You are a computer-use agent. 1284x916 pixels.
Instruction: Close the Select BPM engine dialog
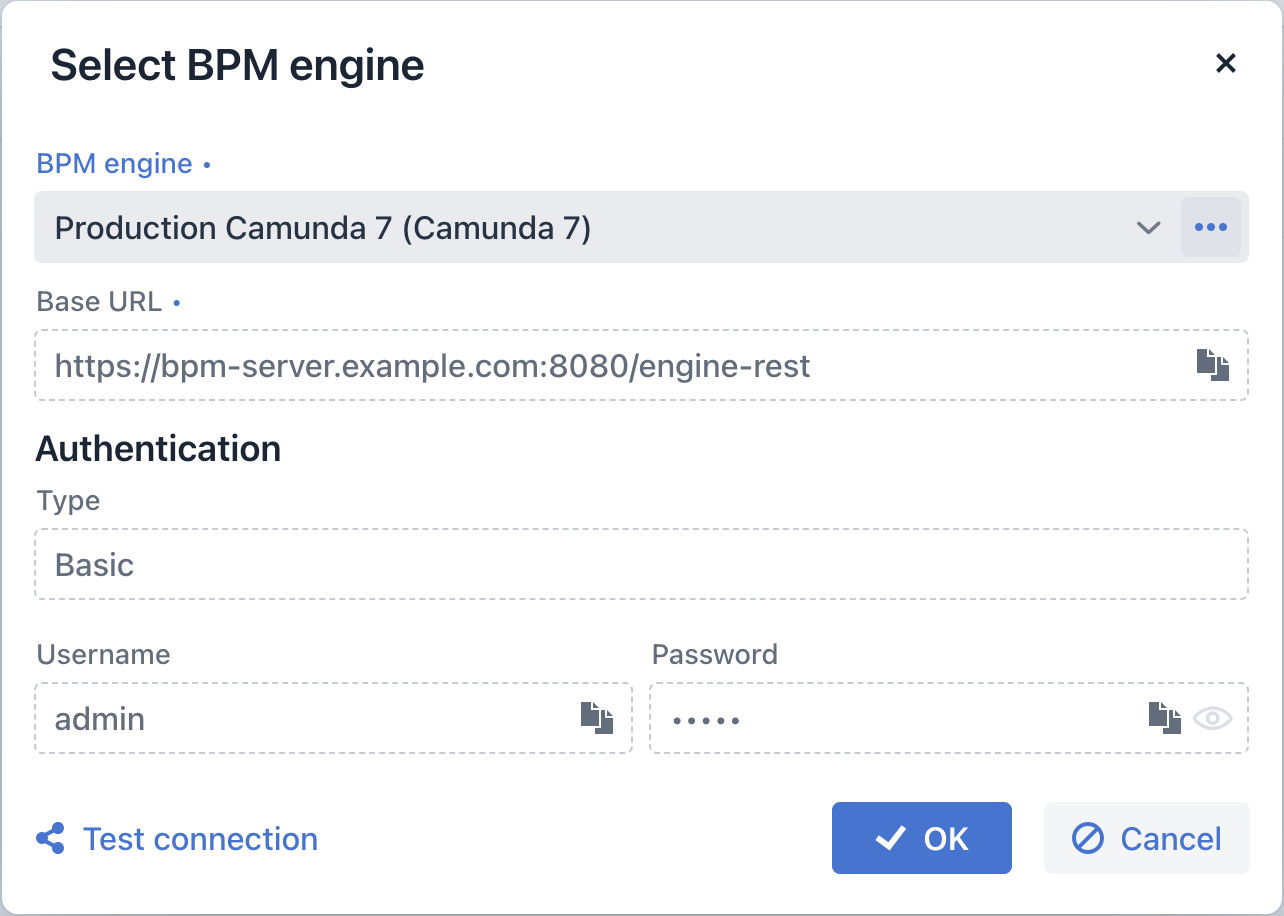pos(1226,64)
